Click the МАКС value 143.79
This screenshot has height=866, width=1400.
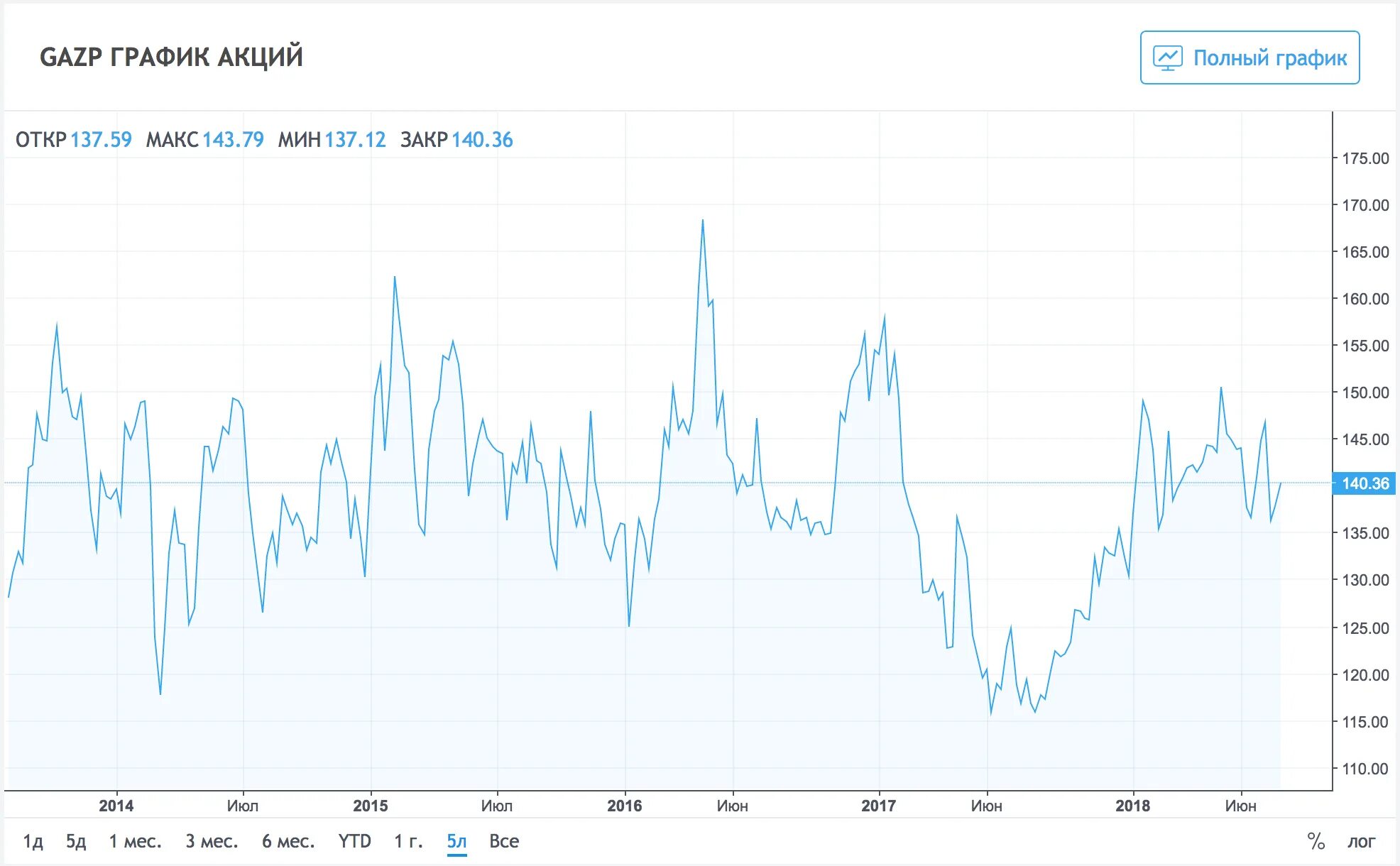[x=233, y=139]
